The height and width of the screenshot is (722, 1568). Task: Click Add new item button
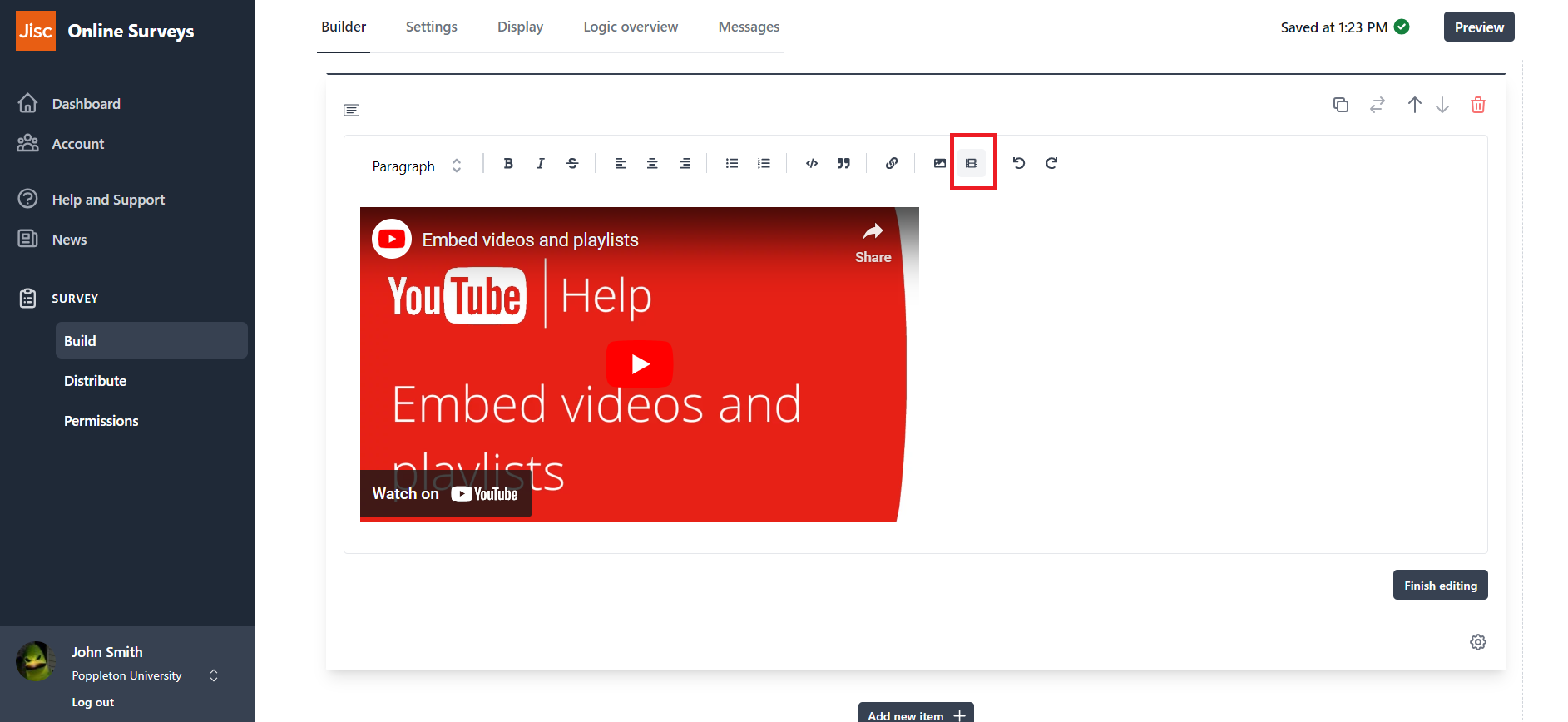click(916, 714)
